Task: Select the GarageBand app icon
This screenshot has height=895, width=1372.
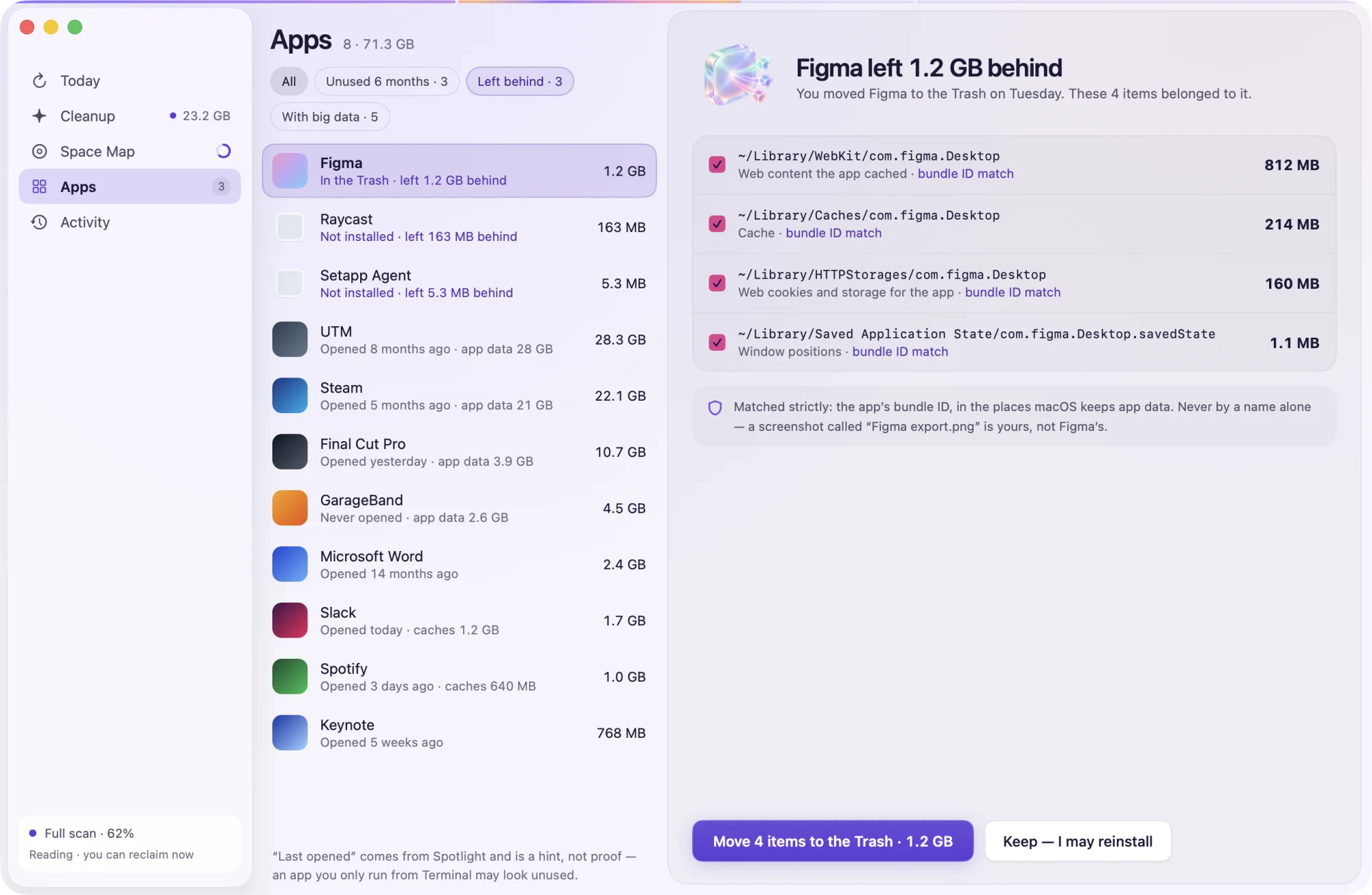Action: 289,509
